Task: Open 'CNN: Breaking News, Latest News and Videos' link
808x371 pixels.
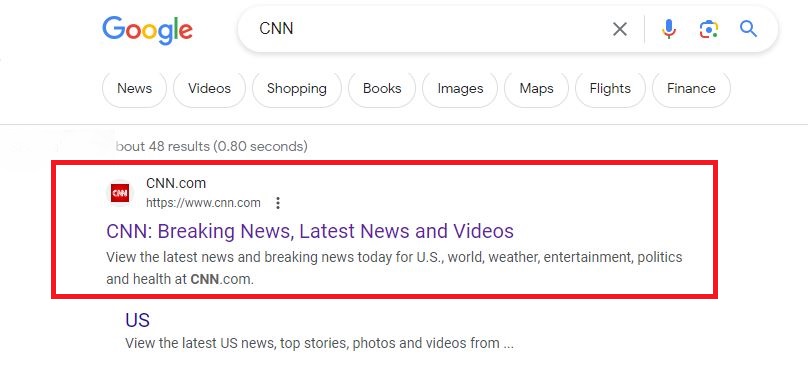Action: click(310, 231)
